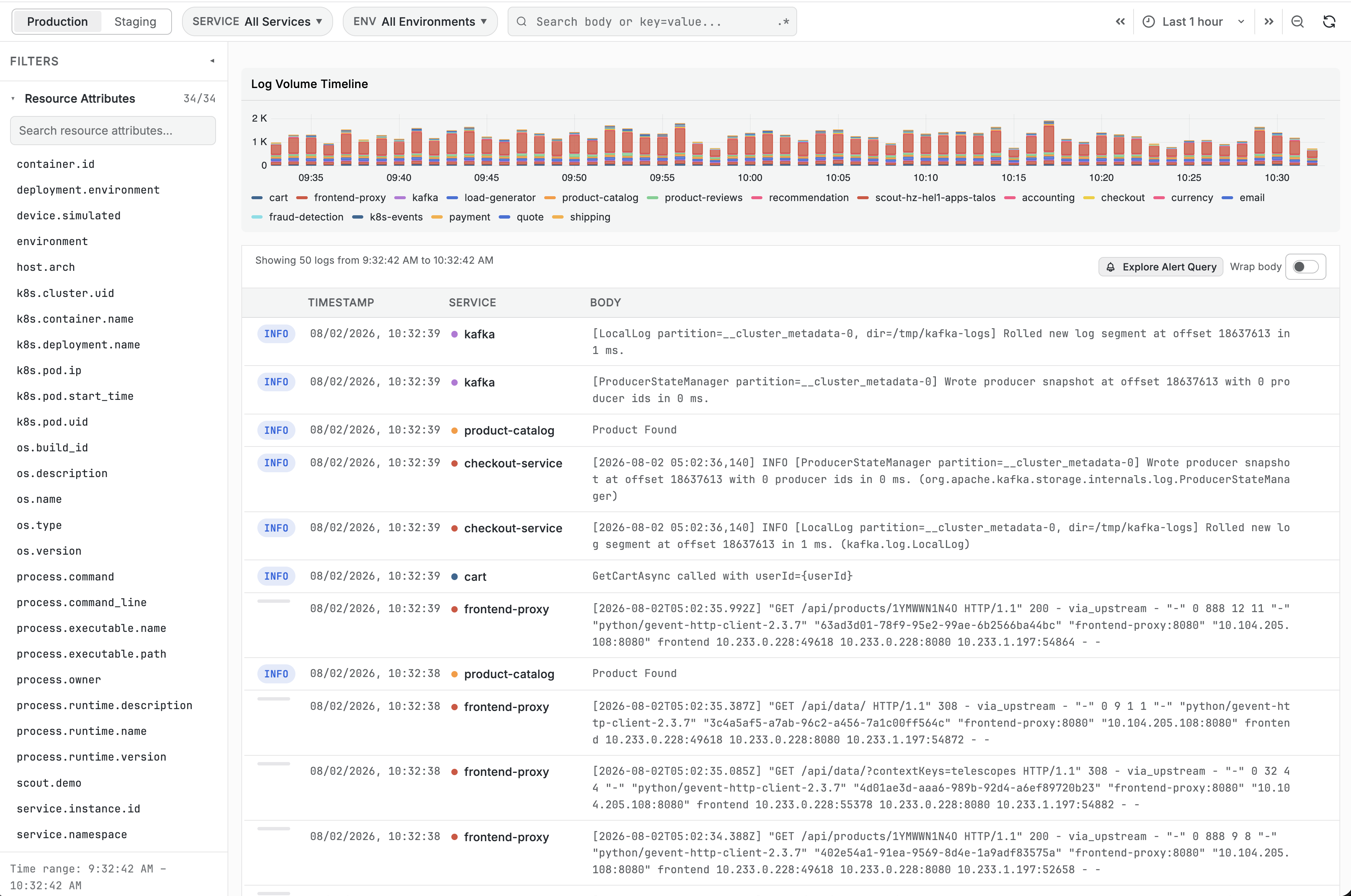Toggle cart series in timeline legend
Image resolution: width=1351 pixels, height=896 pixels.
270,198
